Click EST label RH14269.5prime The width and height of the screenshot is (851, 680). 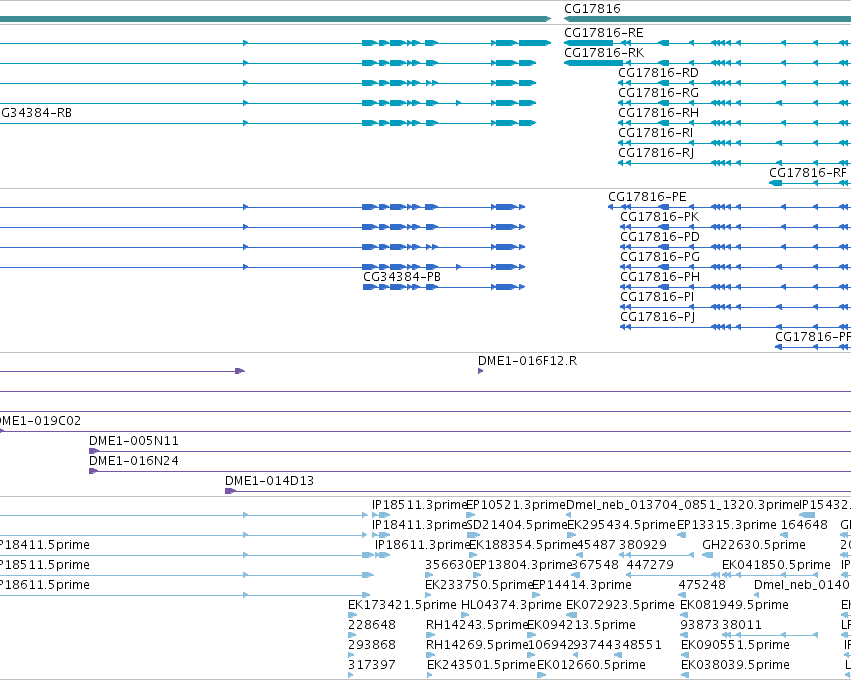(477, 645)
